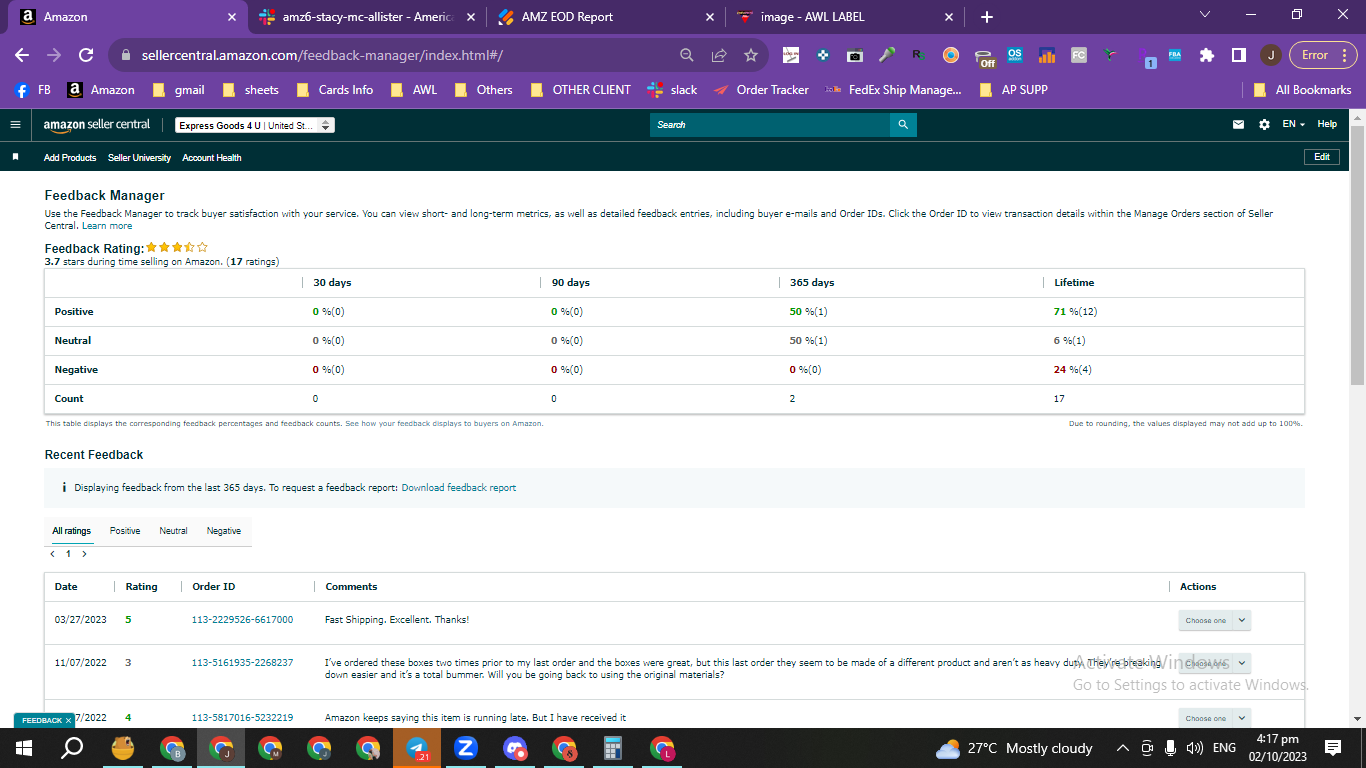Open Choose one dropdown for order 113-2229526-6617000
The image size is (1366, 768).
point(1214,620)
